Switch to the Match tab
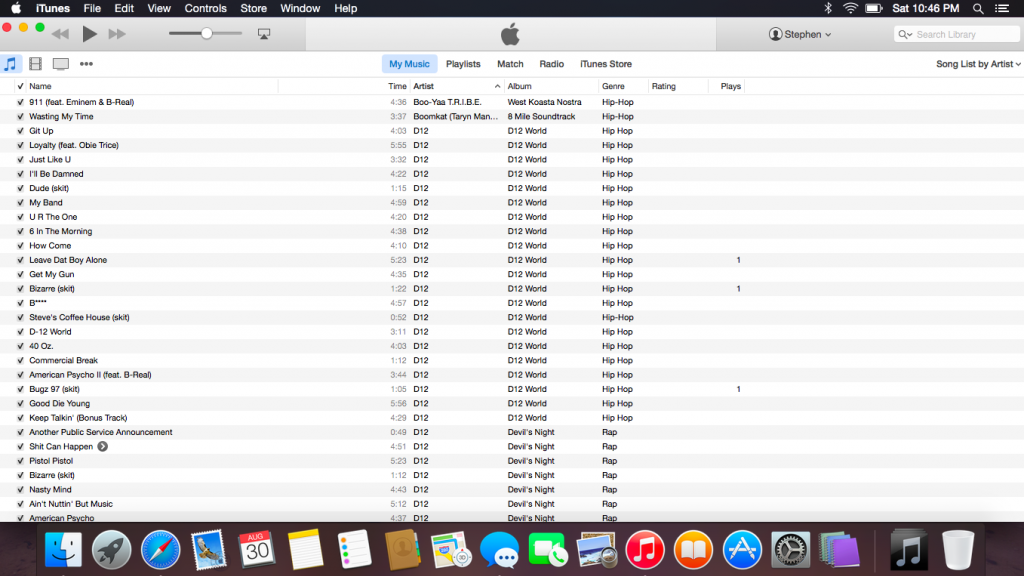The width and height of the screenshot is (1024, 576). pos(510,64)
